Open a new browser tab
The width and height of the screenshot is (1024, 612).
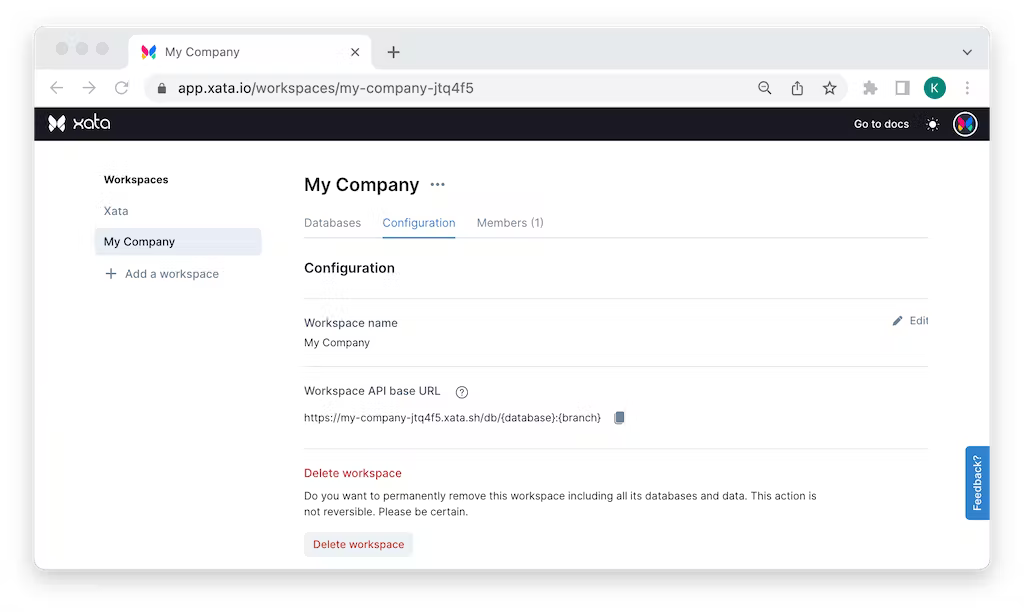[393, 52]
